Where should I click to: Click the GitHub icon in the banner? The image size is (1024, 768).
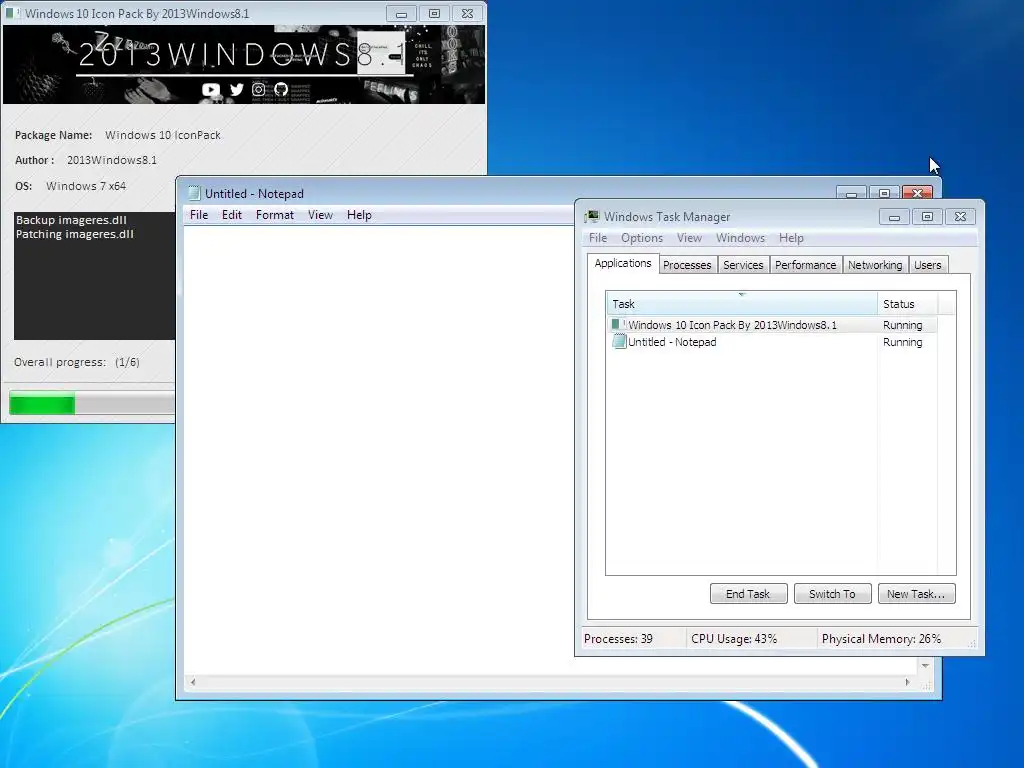[x=281, y=89]
